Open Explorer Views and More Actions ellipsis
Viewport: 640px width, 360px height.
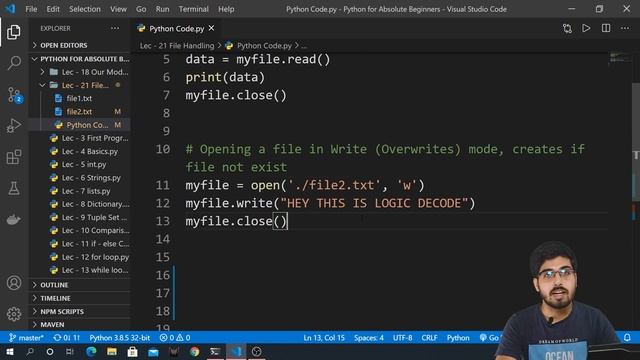(x=115, y=28)
